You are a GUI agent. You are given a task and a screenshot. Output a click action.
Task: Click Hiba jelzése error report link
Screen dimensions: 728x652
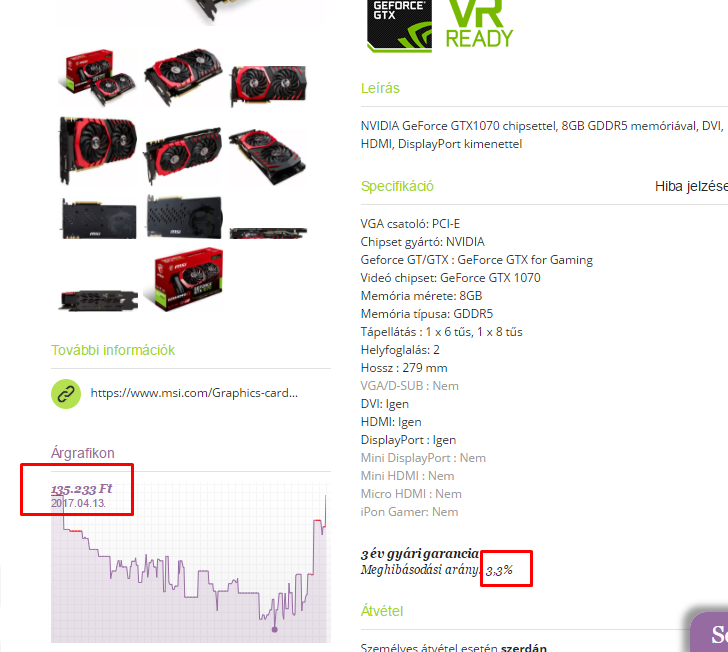tap(691, 186)
